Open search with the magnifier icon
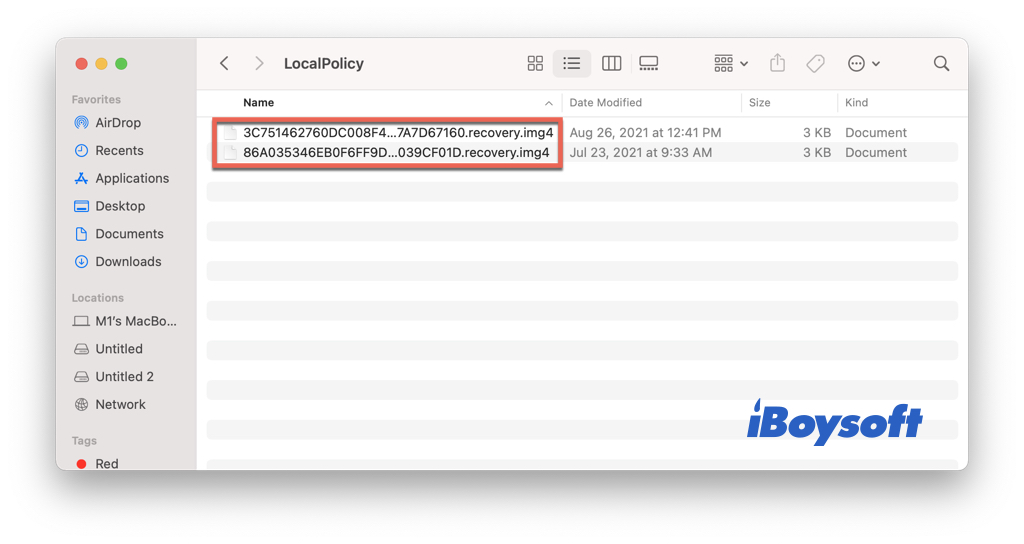Screen dimensions: 1024x544 pos(941,63)
